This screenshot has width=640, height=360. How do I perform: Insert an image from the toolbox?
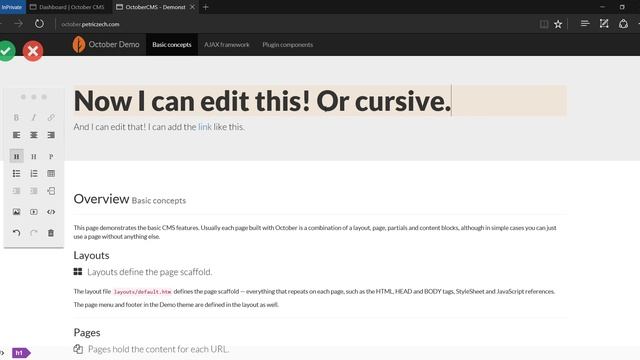click(x=16, y=212)
